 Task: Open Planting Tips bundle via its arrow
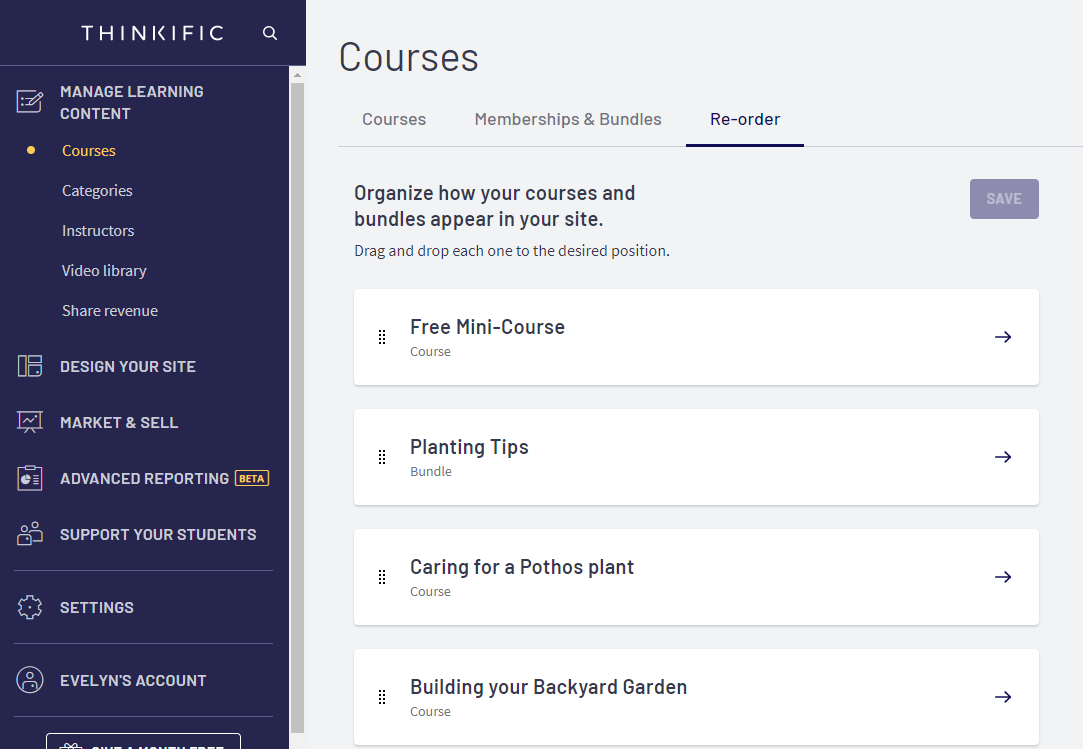coord(1003,457)
